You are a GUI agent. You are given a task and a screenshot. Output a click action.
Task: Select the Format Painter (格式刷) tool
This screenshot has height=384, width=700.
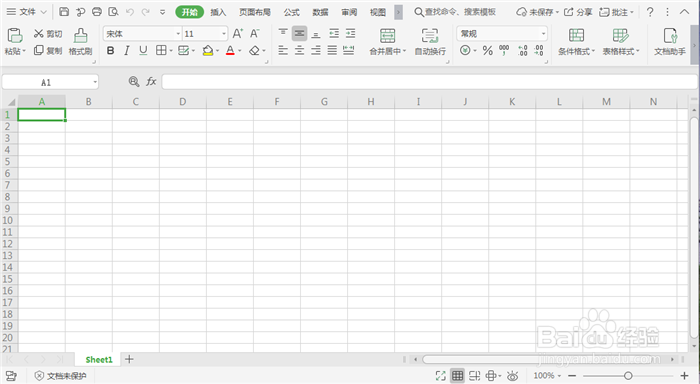[80, 42]
